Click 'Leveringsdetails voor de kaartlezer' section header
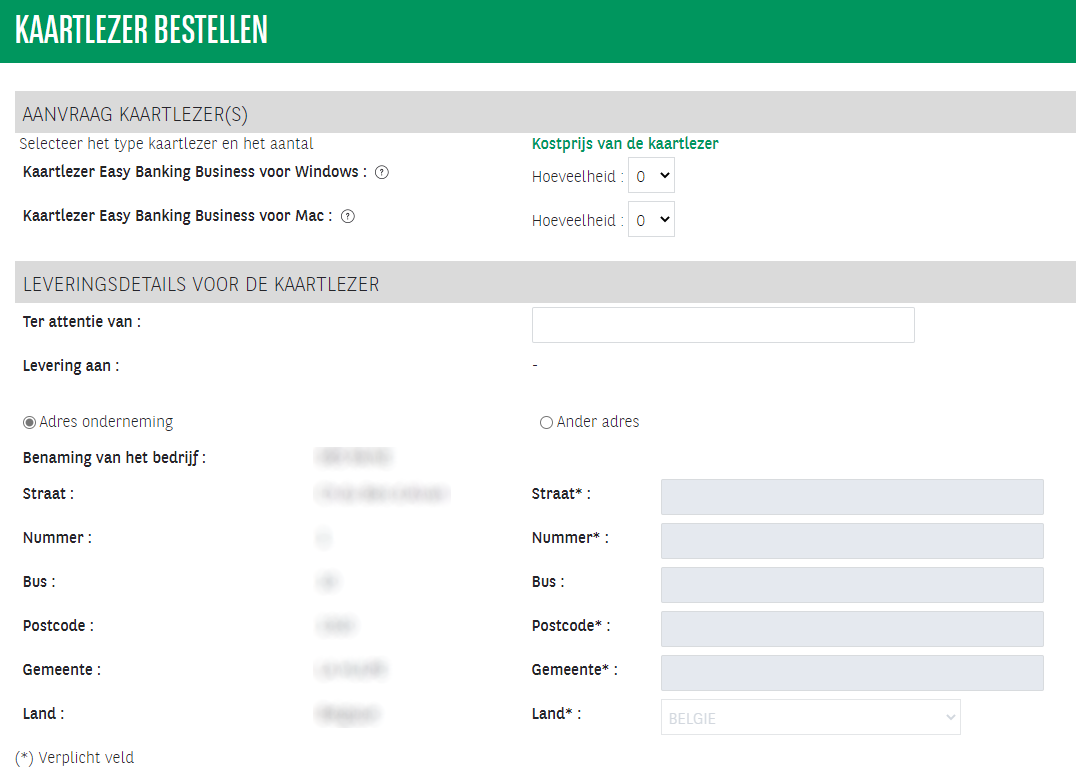1076x780 pixels. tap(201, 284)
